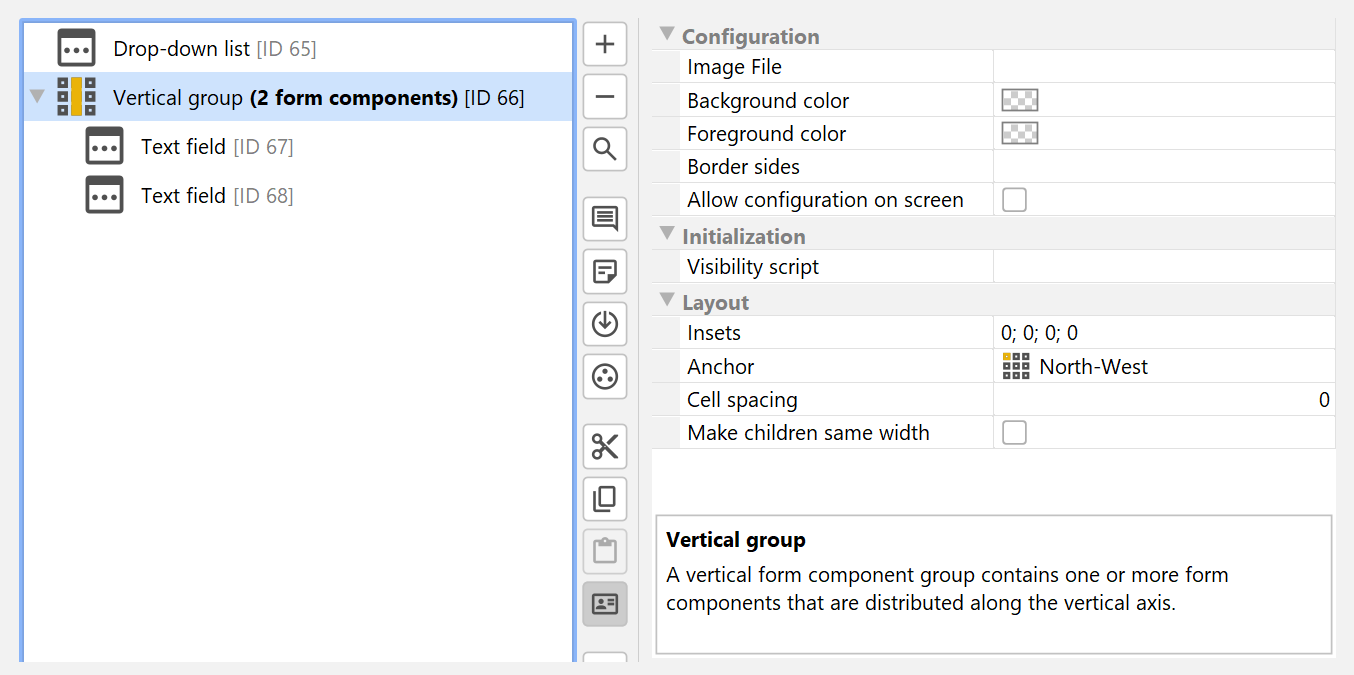Click the circled down-arrow icon
Screen dimensions: 1354x675
pyautogui.click(x=605, y=324)
